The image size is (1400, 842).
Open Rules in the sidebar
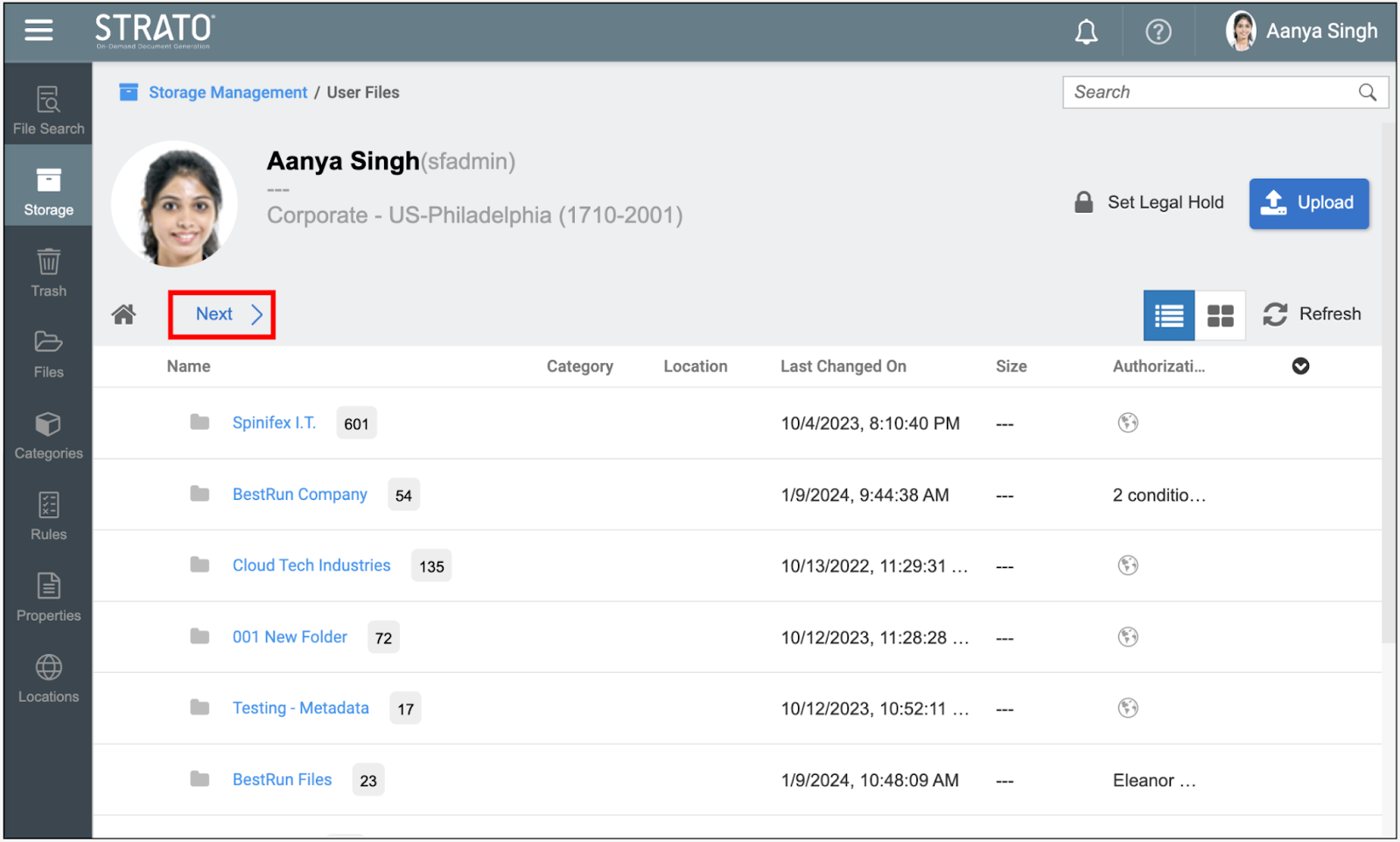click(48, 516)
